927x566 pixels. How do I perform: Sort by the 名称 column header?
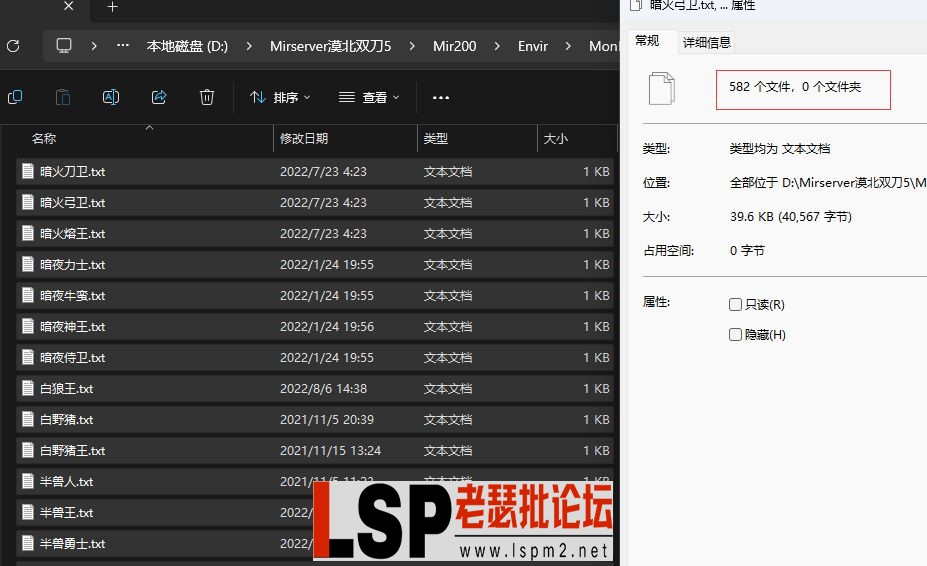coord(44,138)
